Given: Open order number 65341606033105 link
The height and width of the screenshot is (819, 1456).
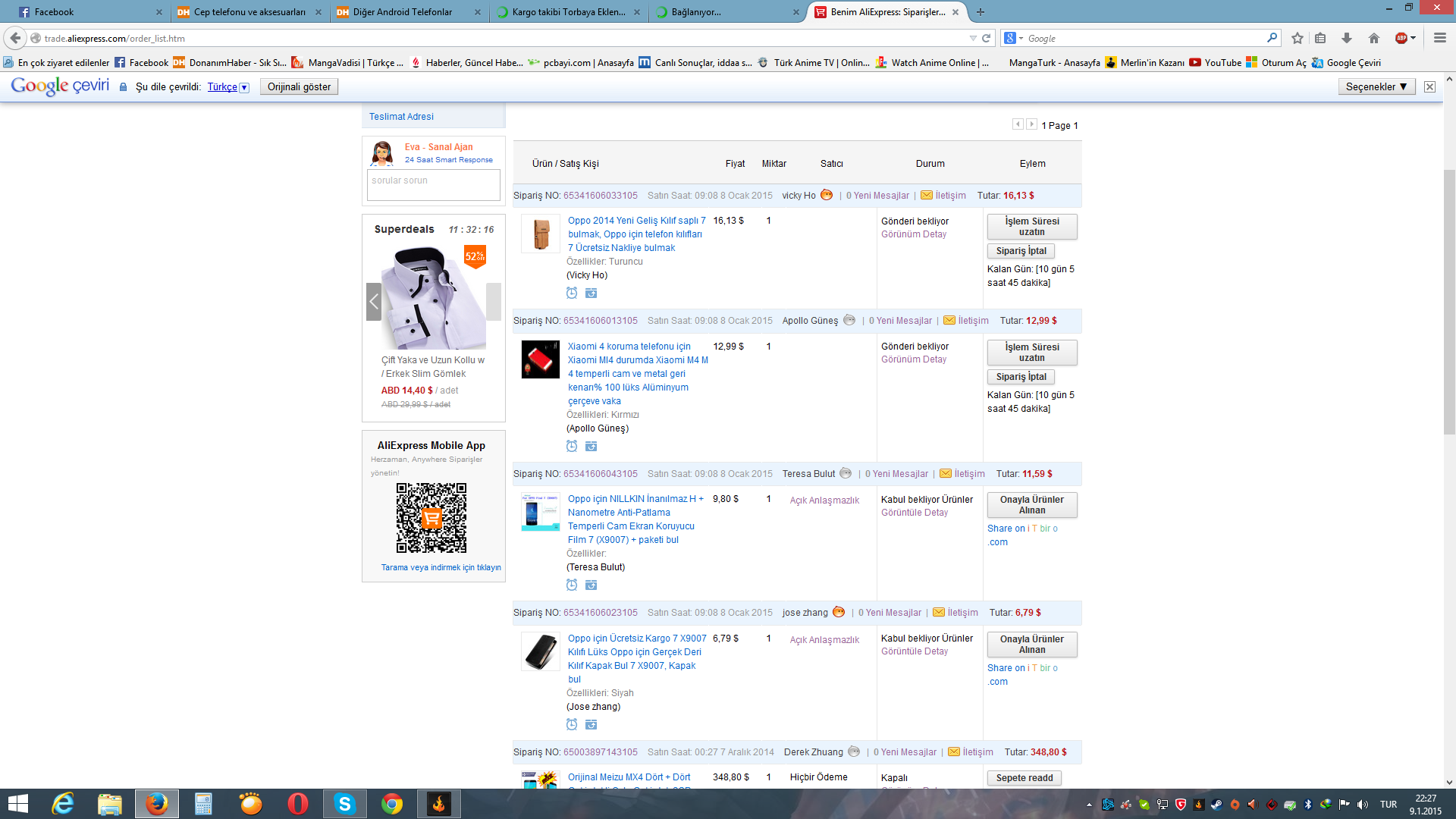Looking at the screenshot, I should click(600, 195).
